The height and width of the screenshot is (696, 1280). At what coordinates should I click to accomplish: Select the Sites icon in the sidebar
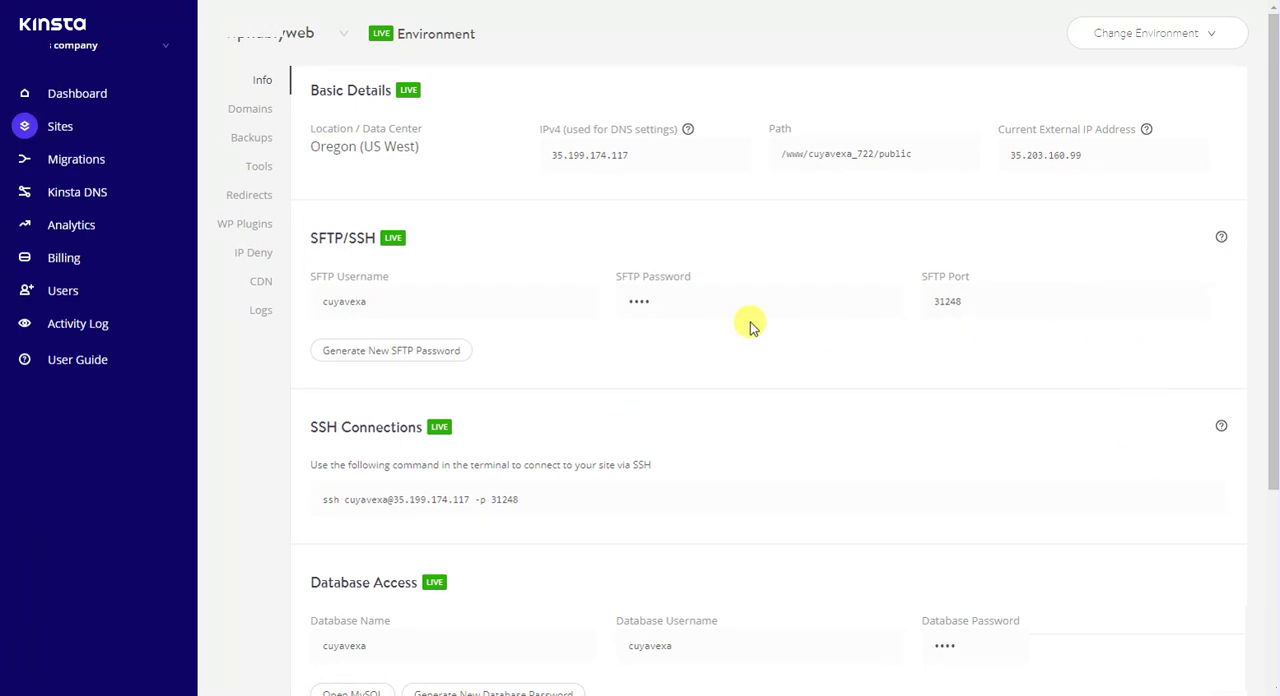tap(24, 126)
